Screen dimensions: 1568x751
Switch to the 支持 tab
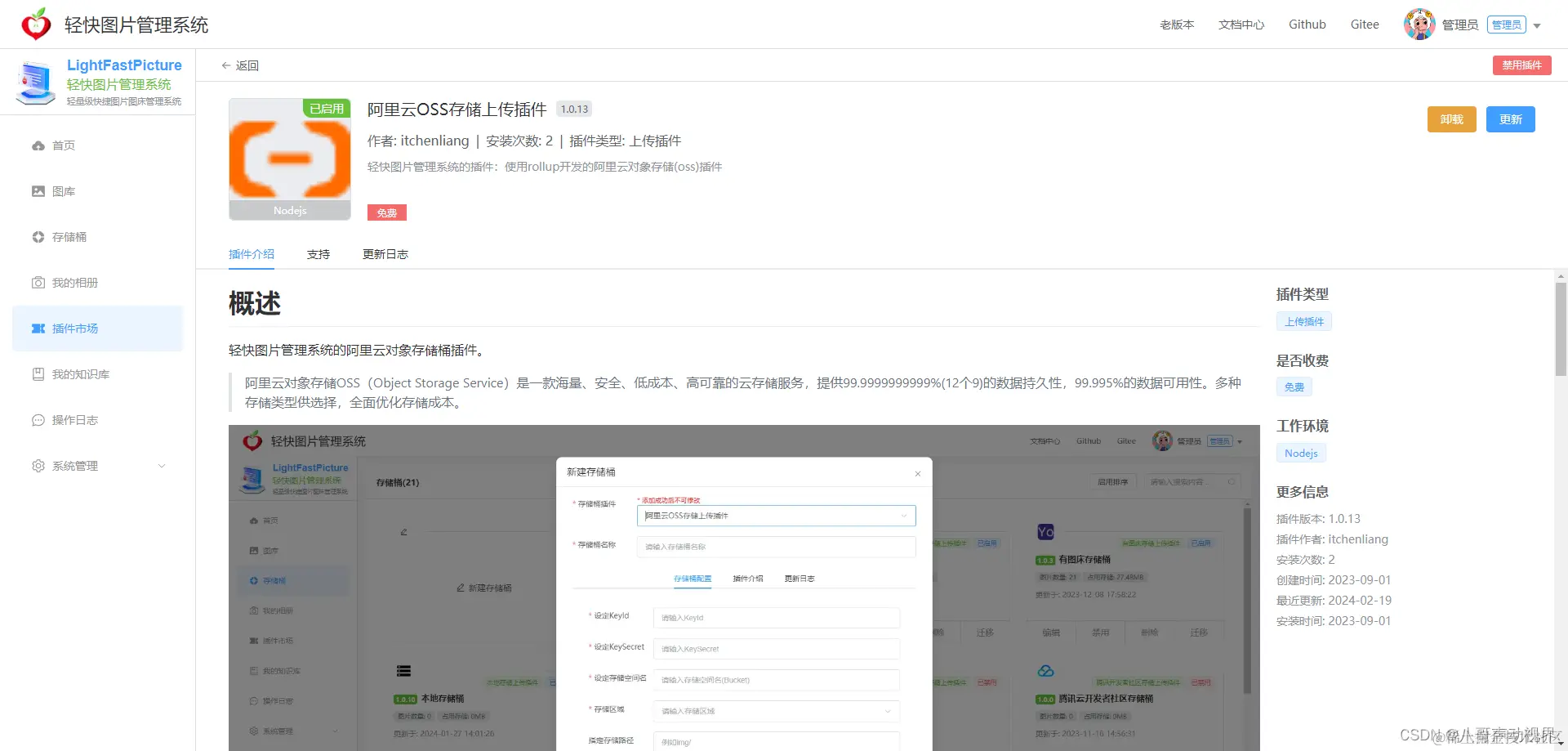(318, 254)
